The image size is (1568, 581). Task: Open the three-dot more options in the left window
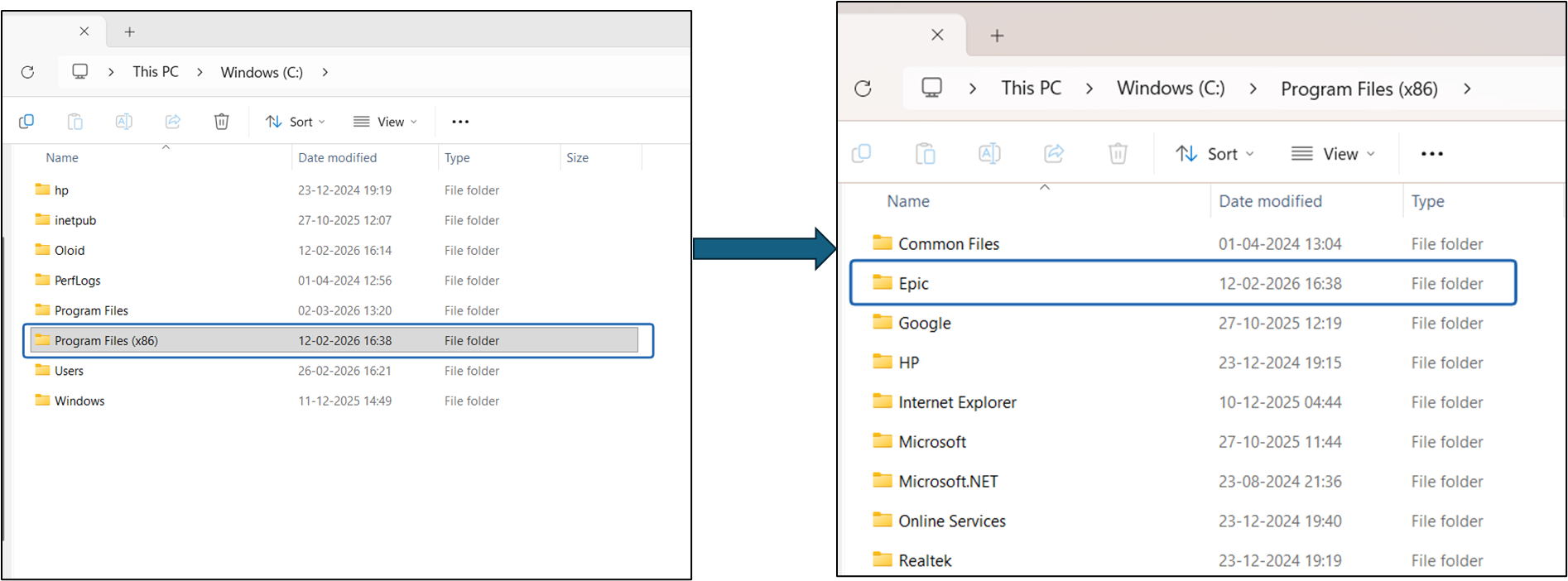[460, 122]
